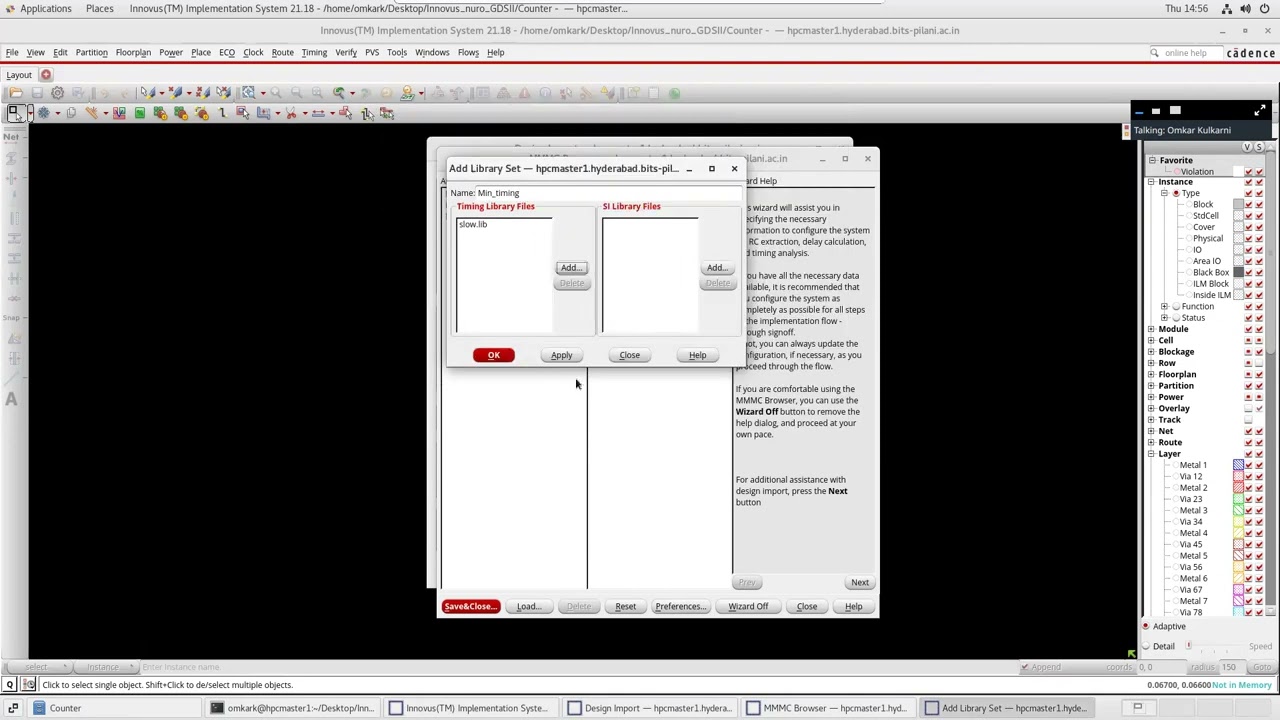
Task: Toggle visibility checkbox for Net row
Action: point(1247,431)
